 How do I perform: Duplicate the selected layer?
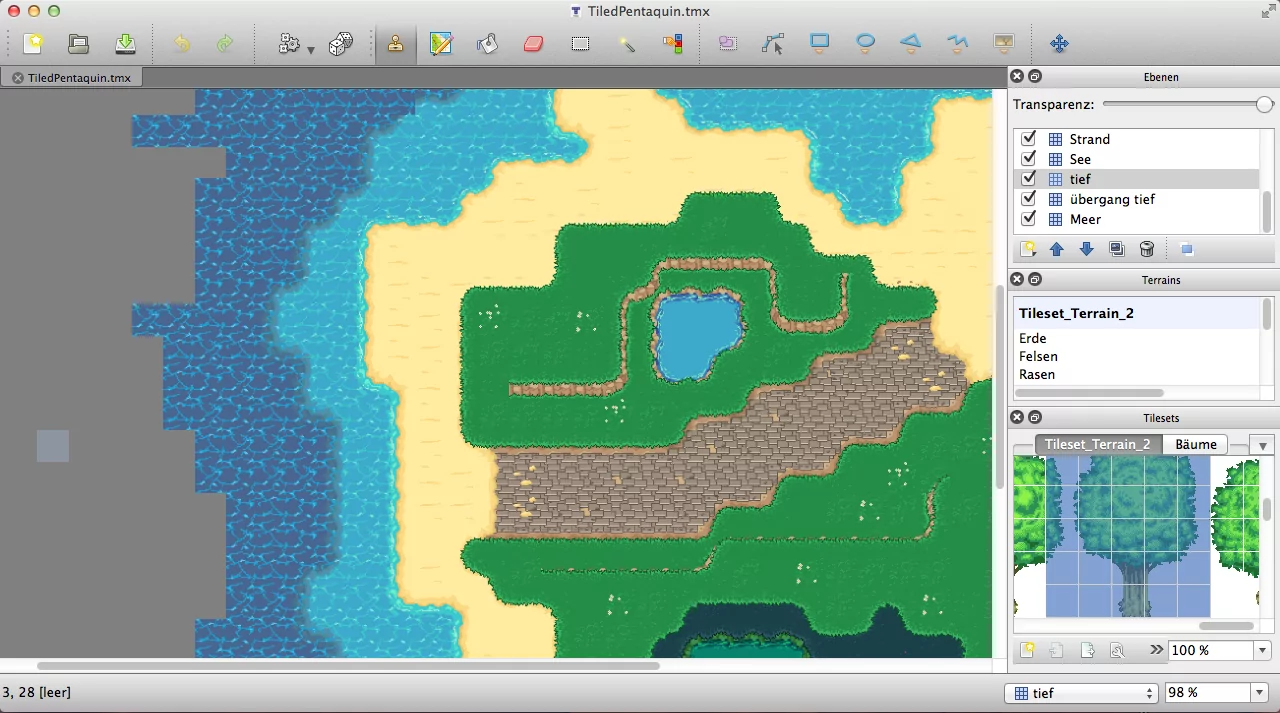pos(1117,249)
